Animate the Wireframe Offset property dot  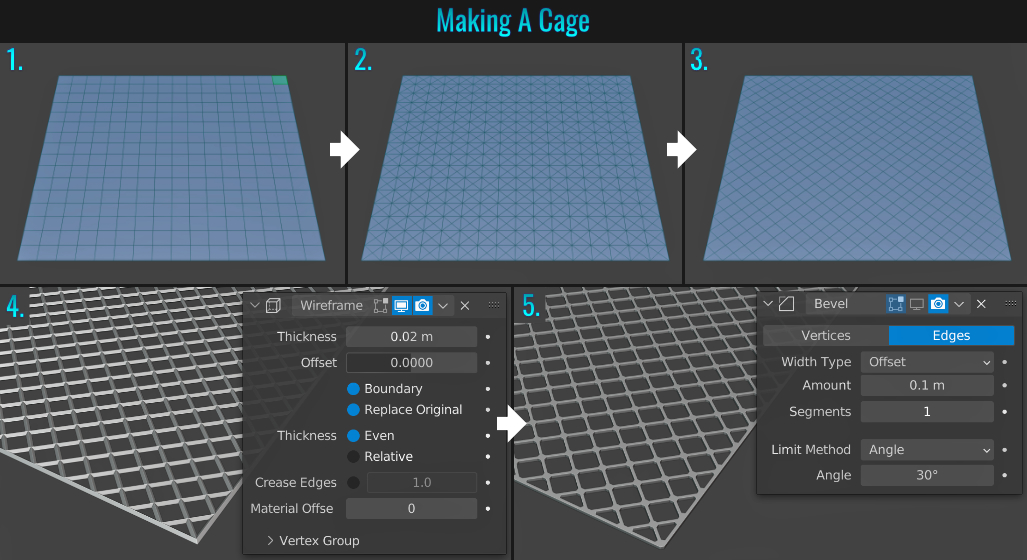tap(488, 363)
